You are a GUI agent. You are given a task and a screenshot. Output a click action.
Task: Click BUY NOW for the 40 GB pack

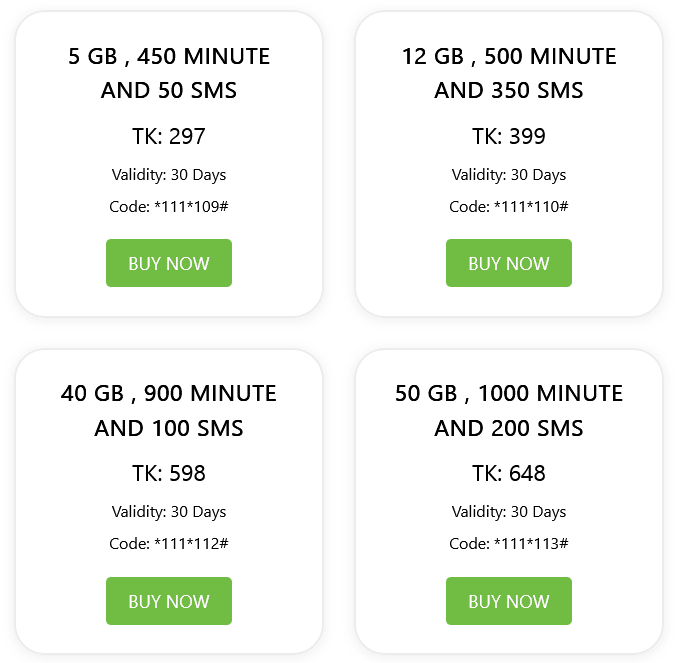click(x=169, y=601)
